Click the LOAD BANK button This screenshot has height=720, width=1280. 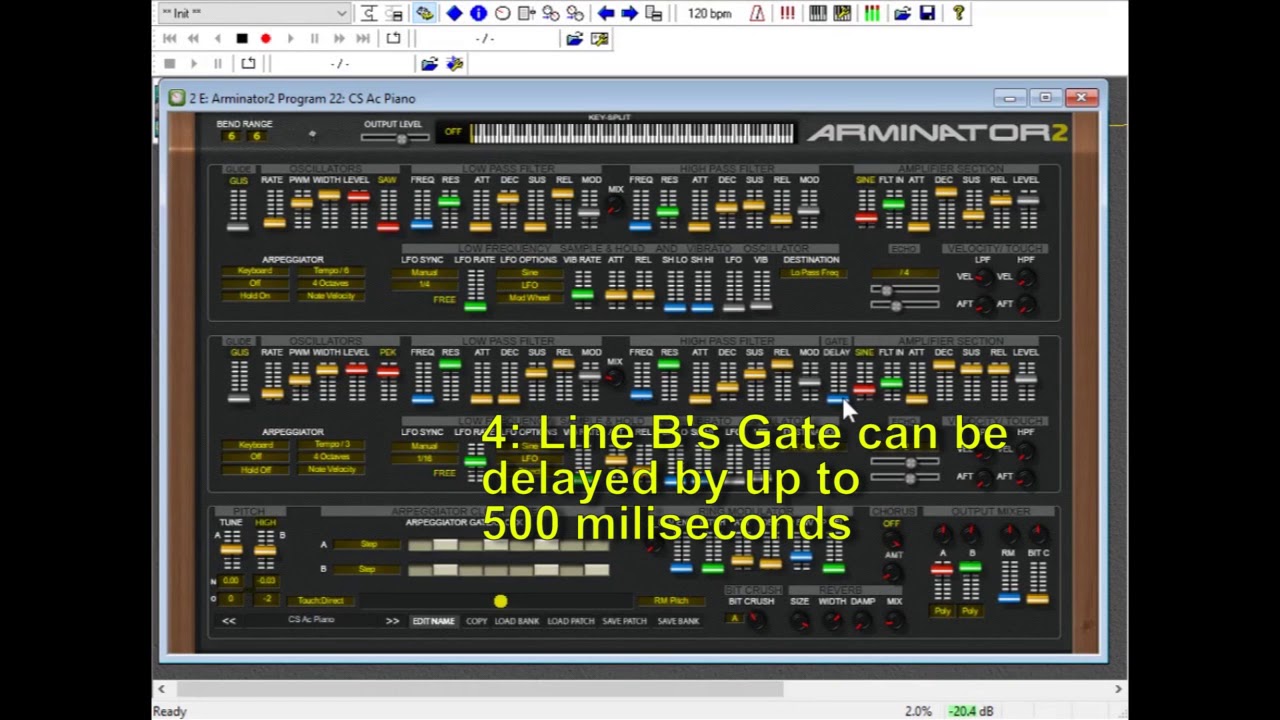(x=517, y=621)
